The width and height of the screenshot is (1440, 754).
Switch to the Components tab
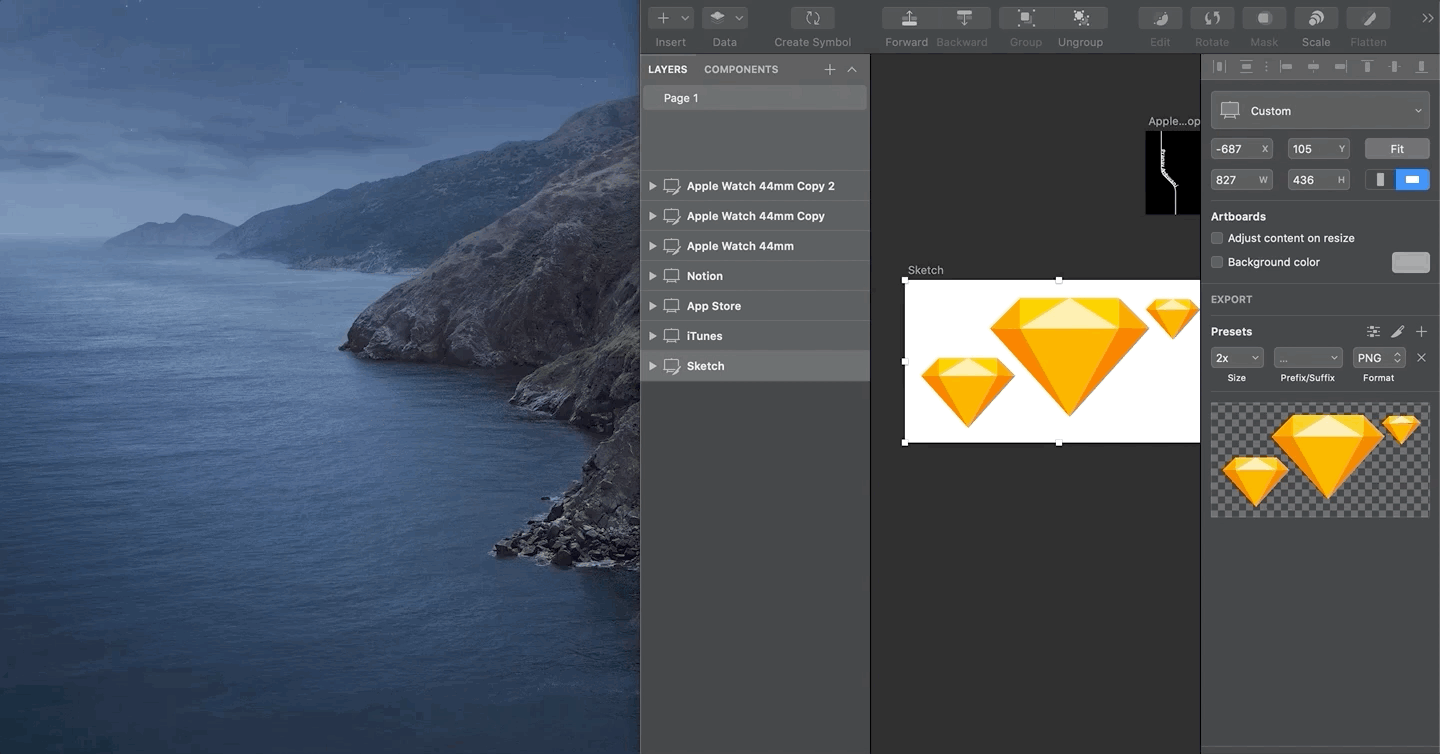741,69
